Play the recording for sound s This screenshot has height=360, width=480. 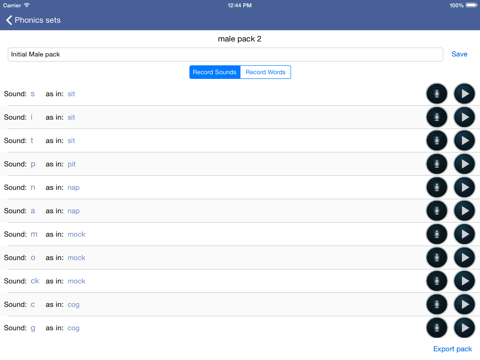(x=464, y=94)
